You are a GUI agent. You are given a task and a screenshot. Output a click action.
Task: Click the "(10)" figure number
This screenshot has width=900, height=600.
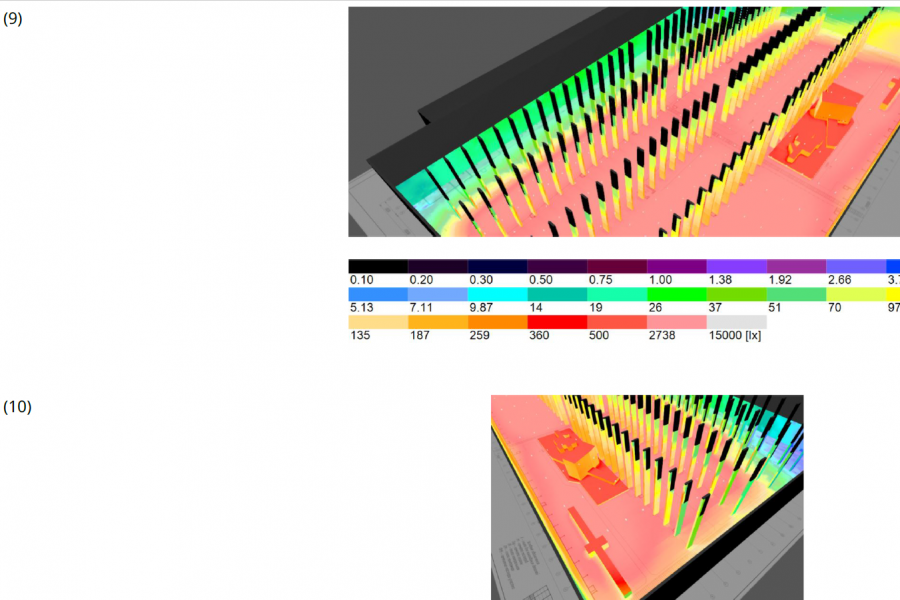[17, 407]
